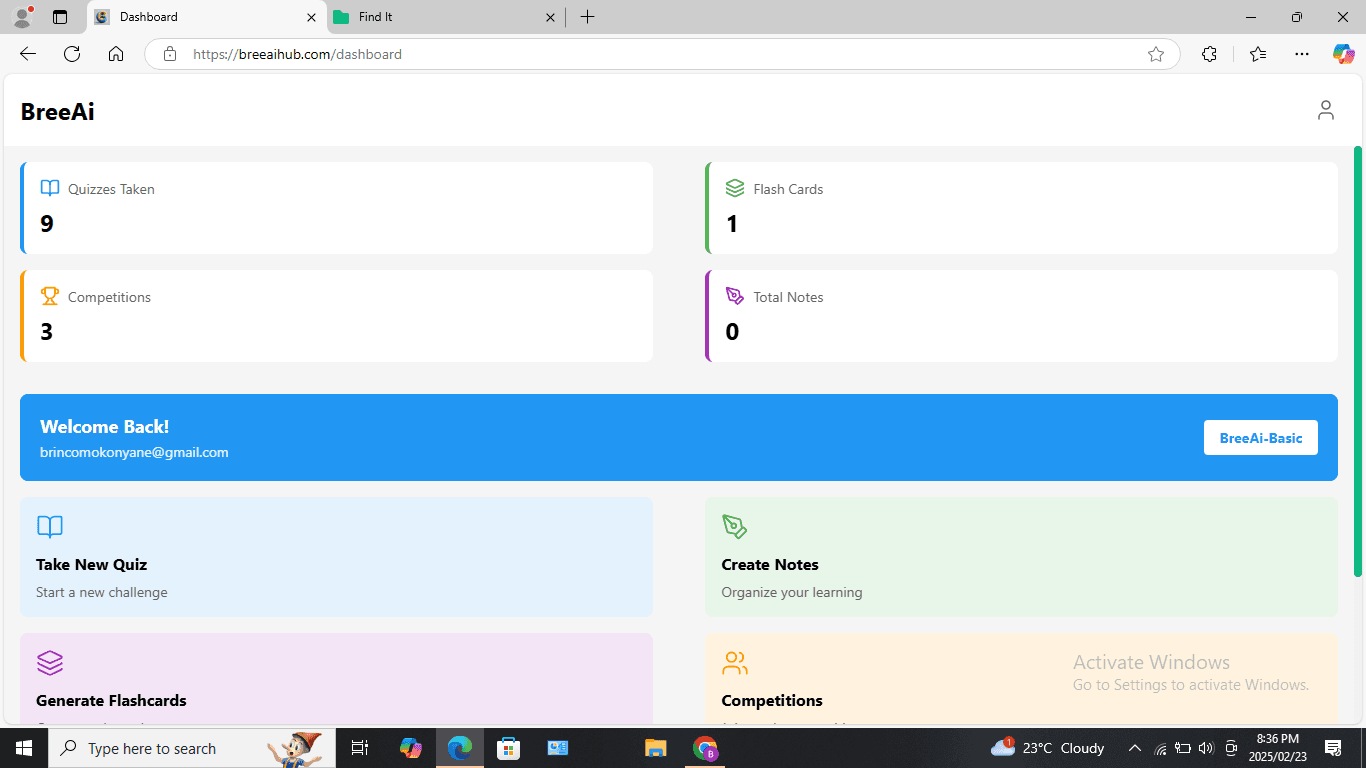Click the BreeAi logo

pos(58,111)
